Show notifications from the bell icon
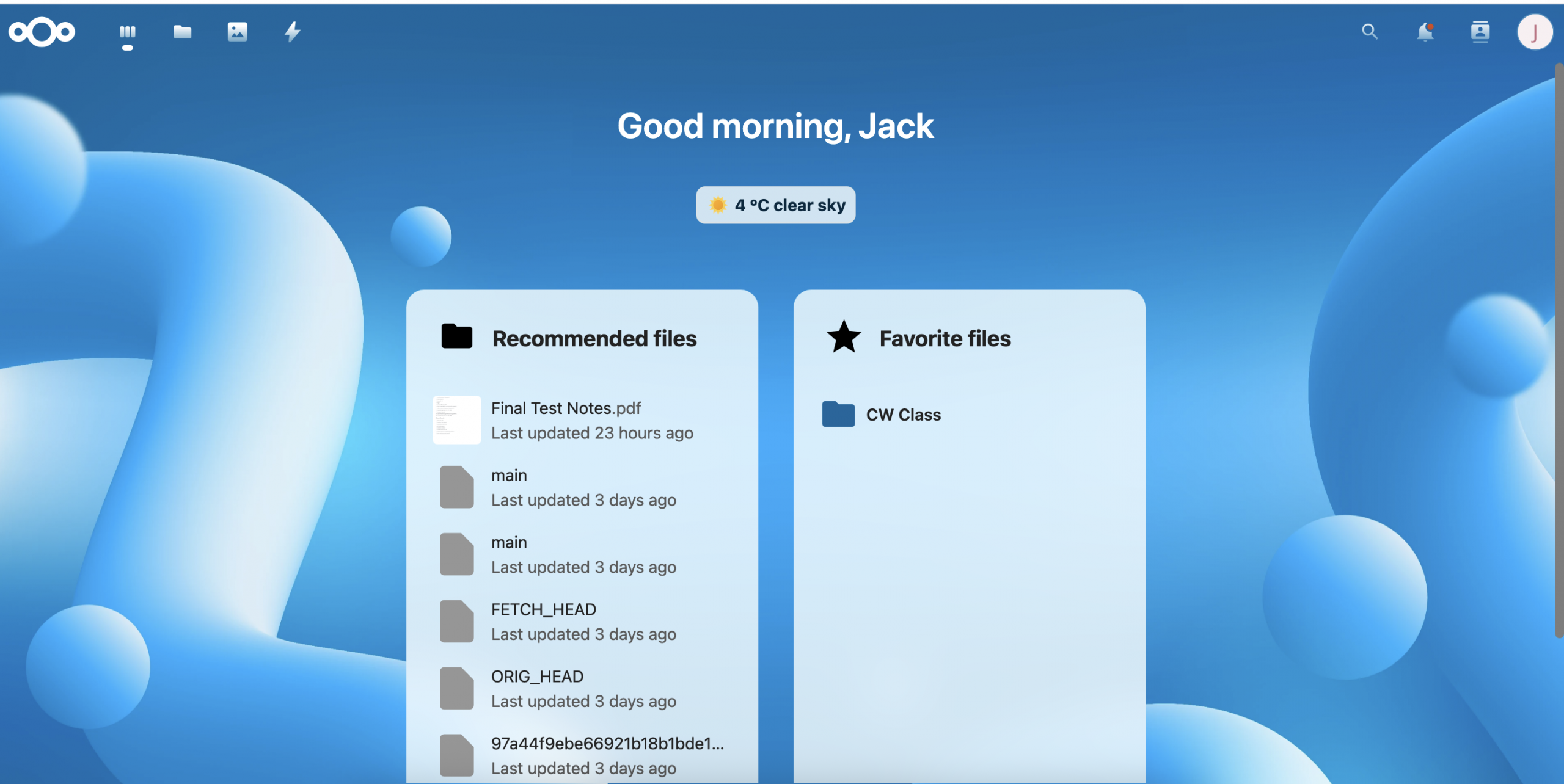Image resolution: width=1564 pixels, height=784 pixels. [1425, 32]
